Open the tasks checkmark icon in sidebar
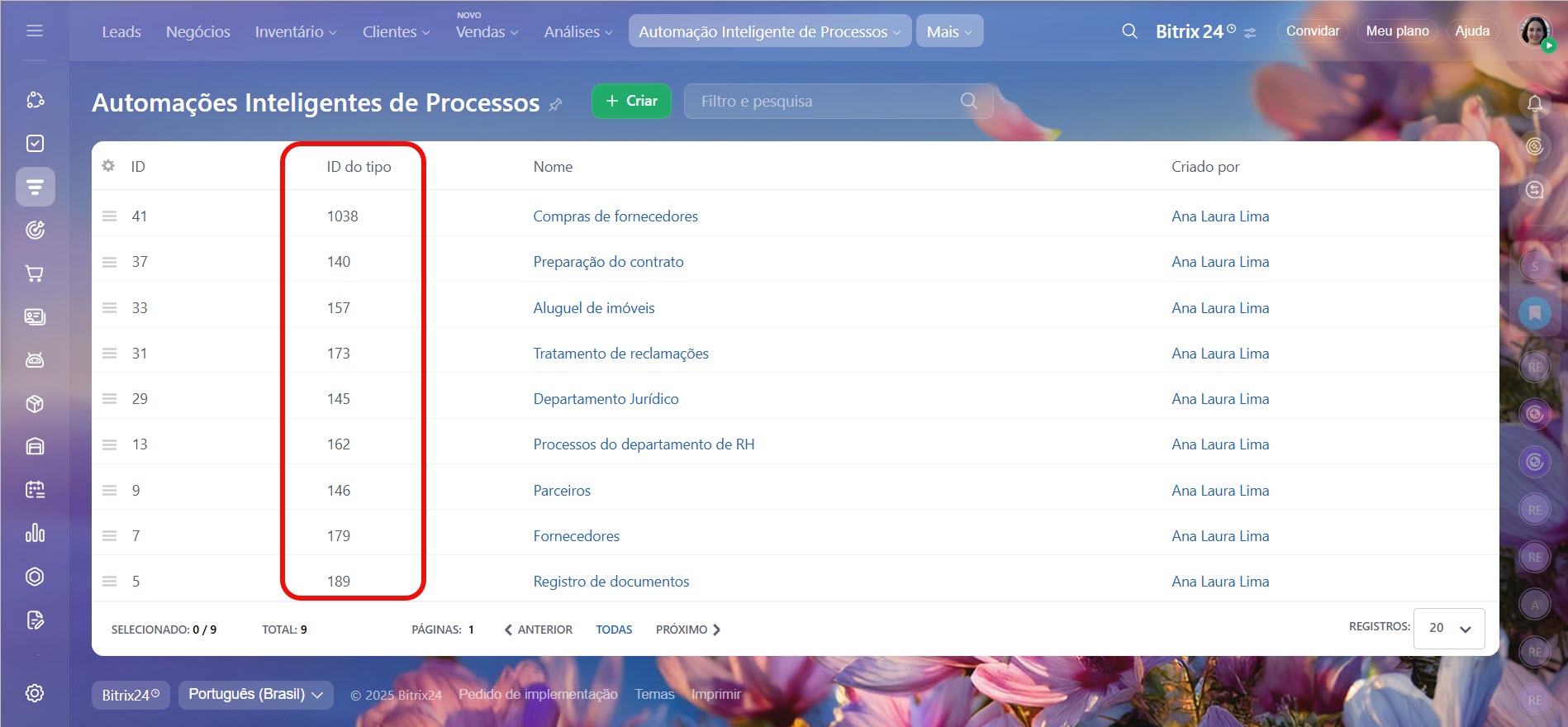The image size is (1568, 727). (35, 144)
